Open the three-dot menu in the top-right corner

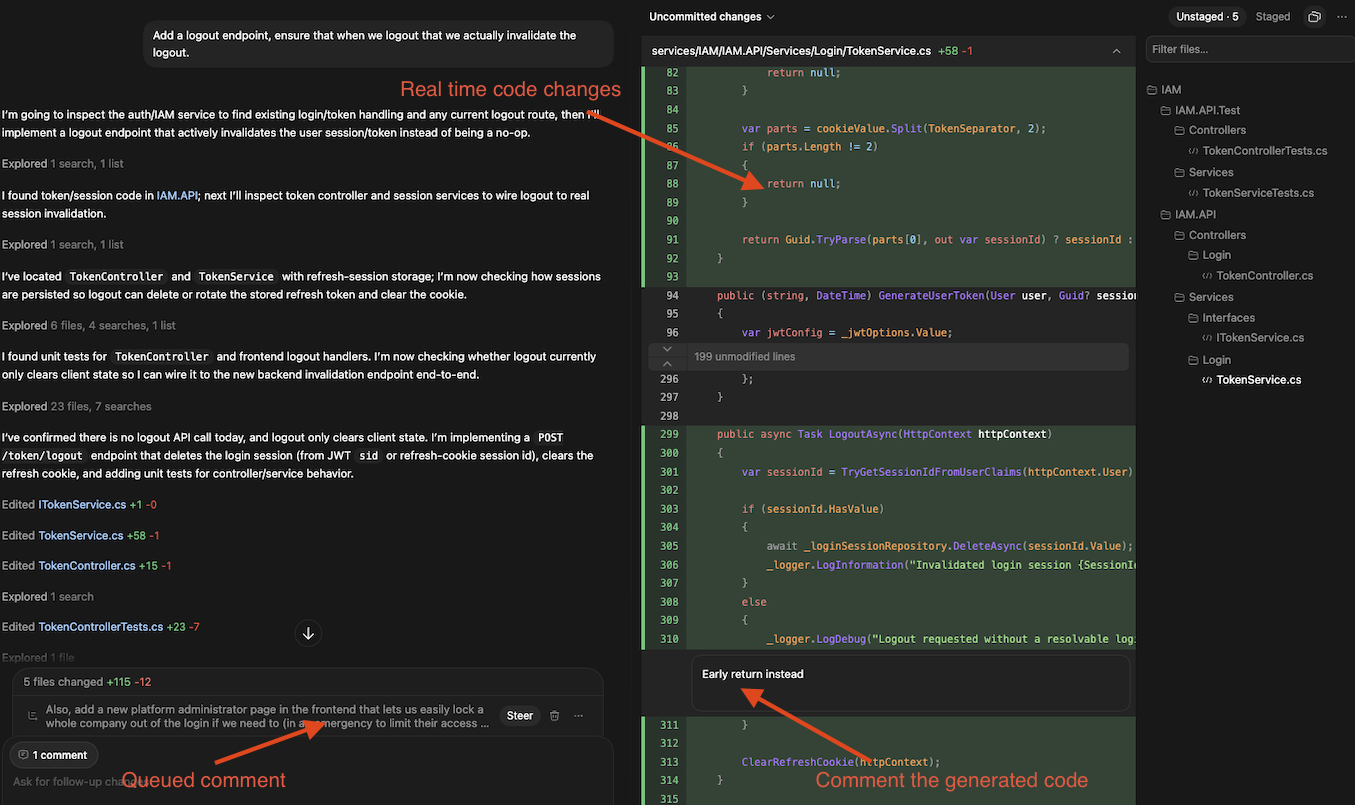tap(1343, 16)
